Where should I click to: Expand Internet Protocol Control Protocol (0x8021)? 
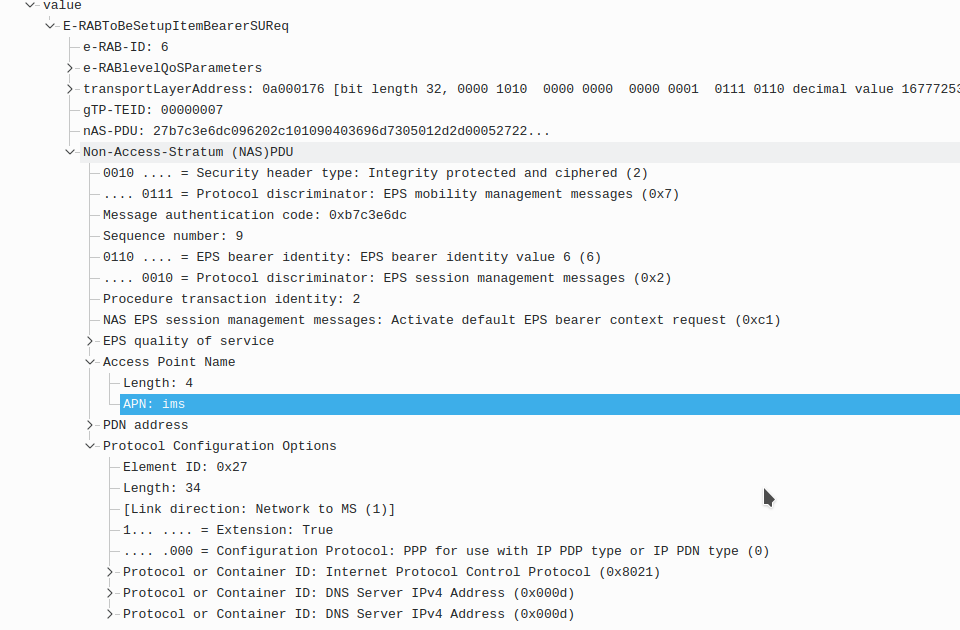tap(109, 571)
